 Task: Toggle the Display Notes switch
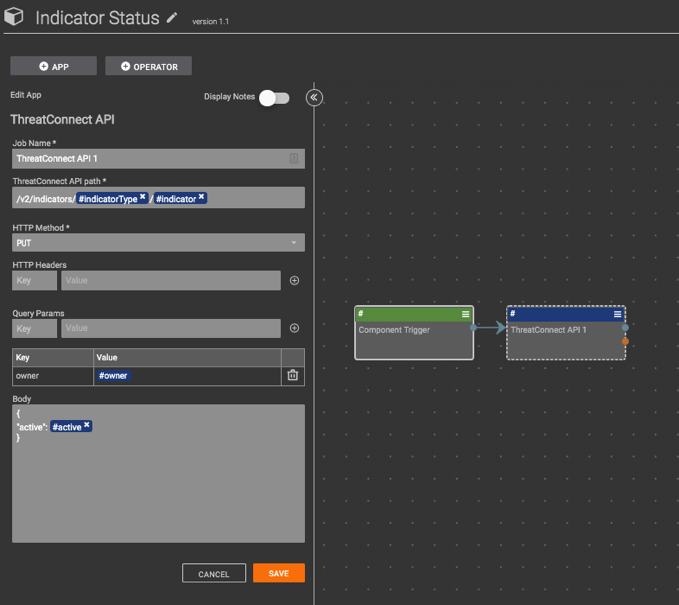(275, 98)
